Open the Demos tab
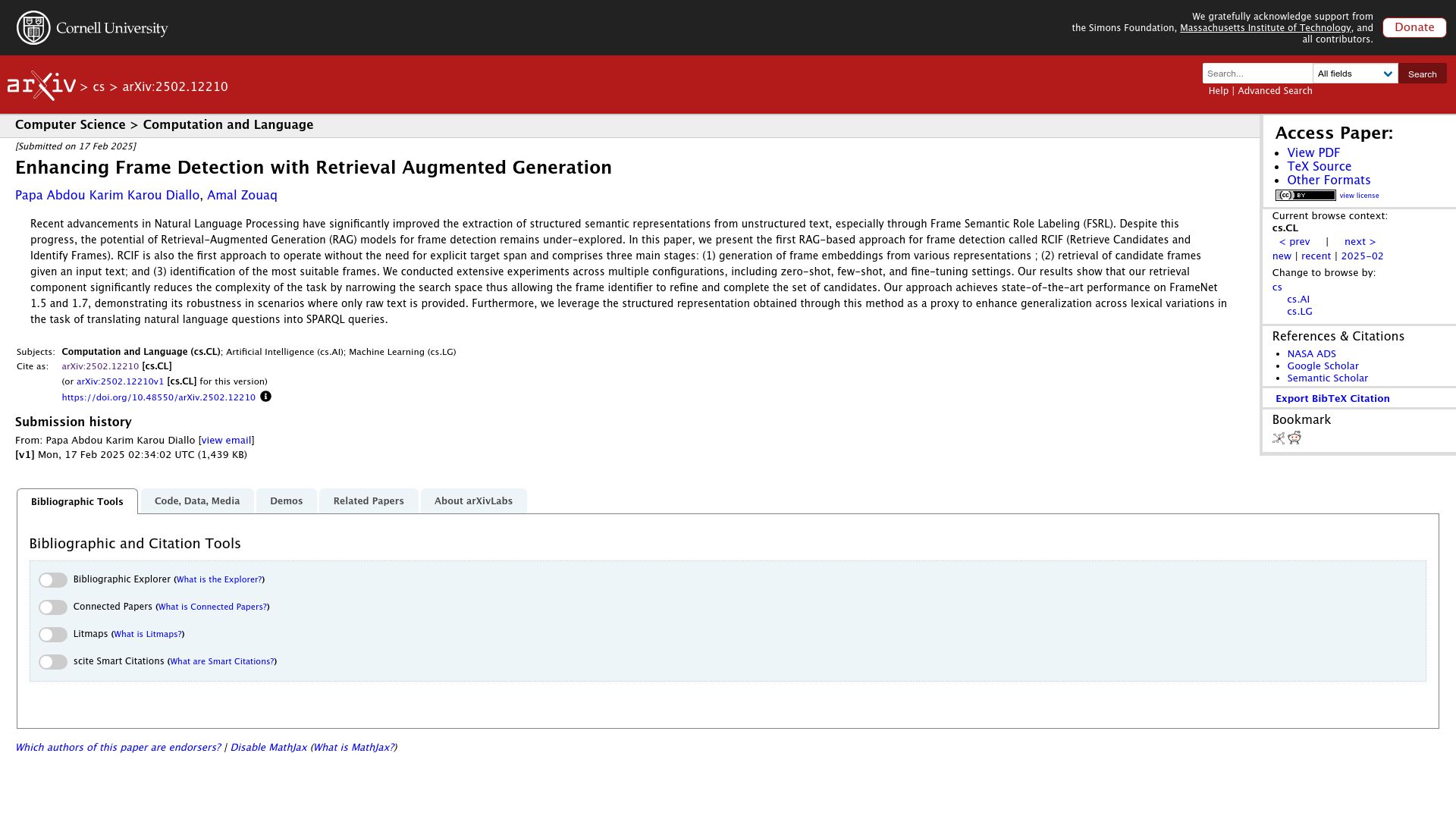The image size is (1456, 819). [x=286, y=501]
